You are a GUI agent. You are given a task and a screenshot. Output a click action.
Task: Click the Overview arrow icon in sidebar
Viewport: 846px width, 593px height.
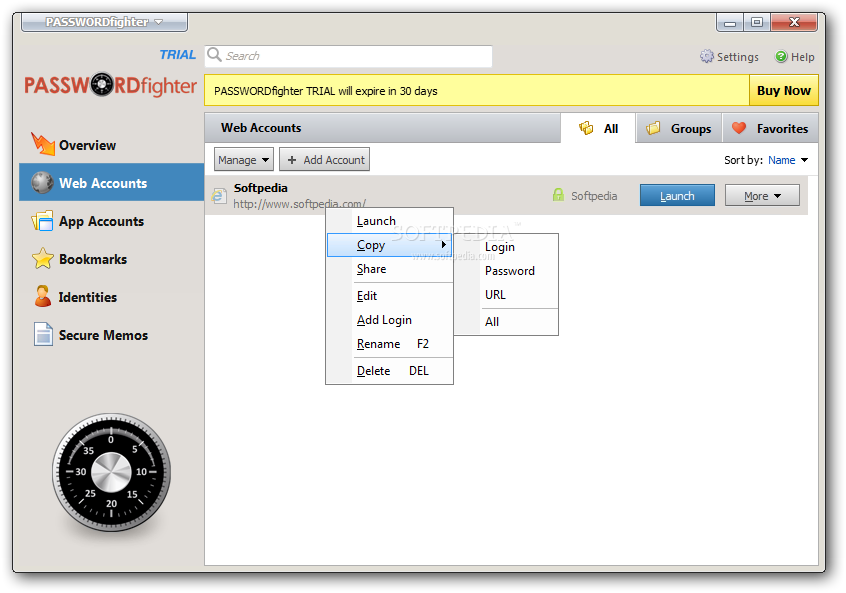(43, 144)
